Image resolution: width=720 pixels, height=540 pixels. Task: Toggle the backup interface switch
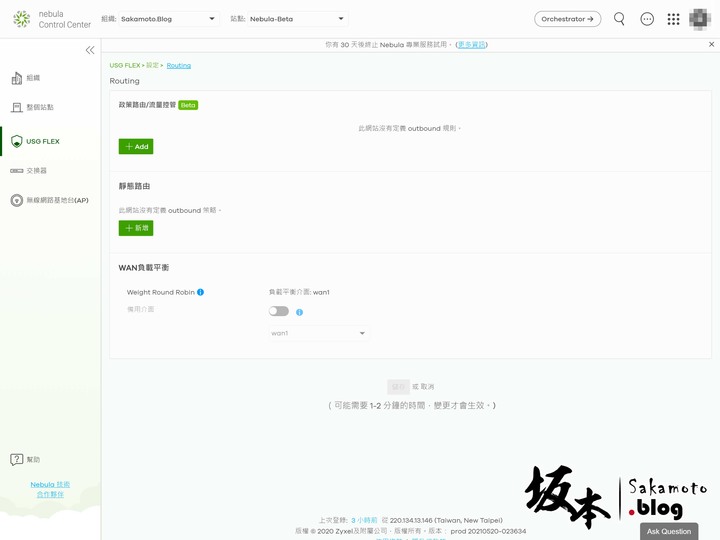point(279,311)
